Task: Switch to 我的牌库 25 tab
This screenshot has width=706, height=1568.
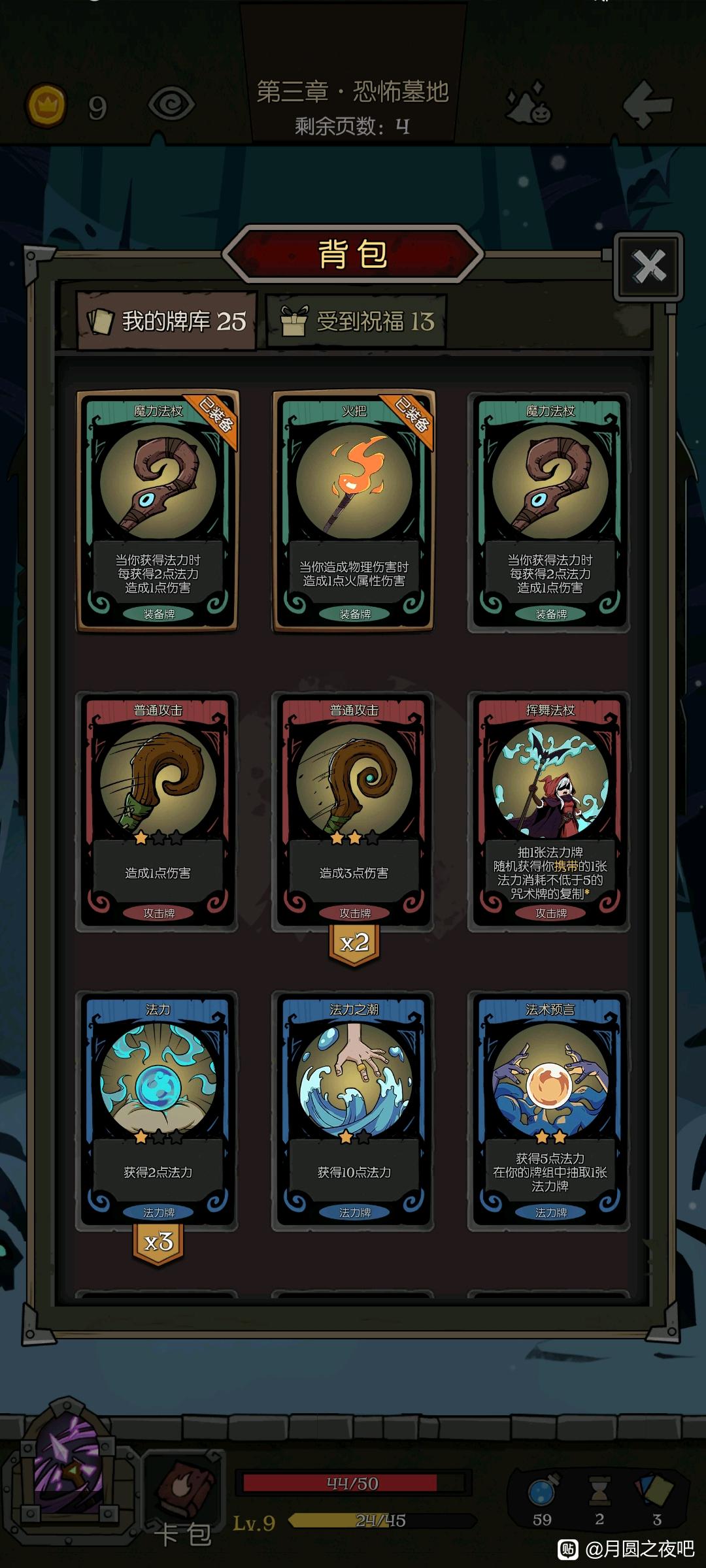Action: pyautogui.click(x=167, y=321)
